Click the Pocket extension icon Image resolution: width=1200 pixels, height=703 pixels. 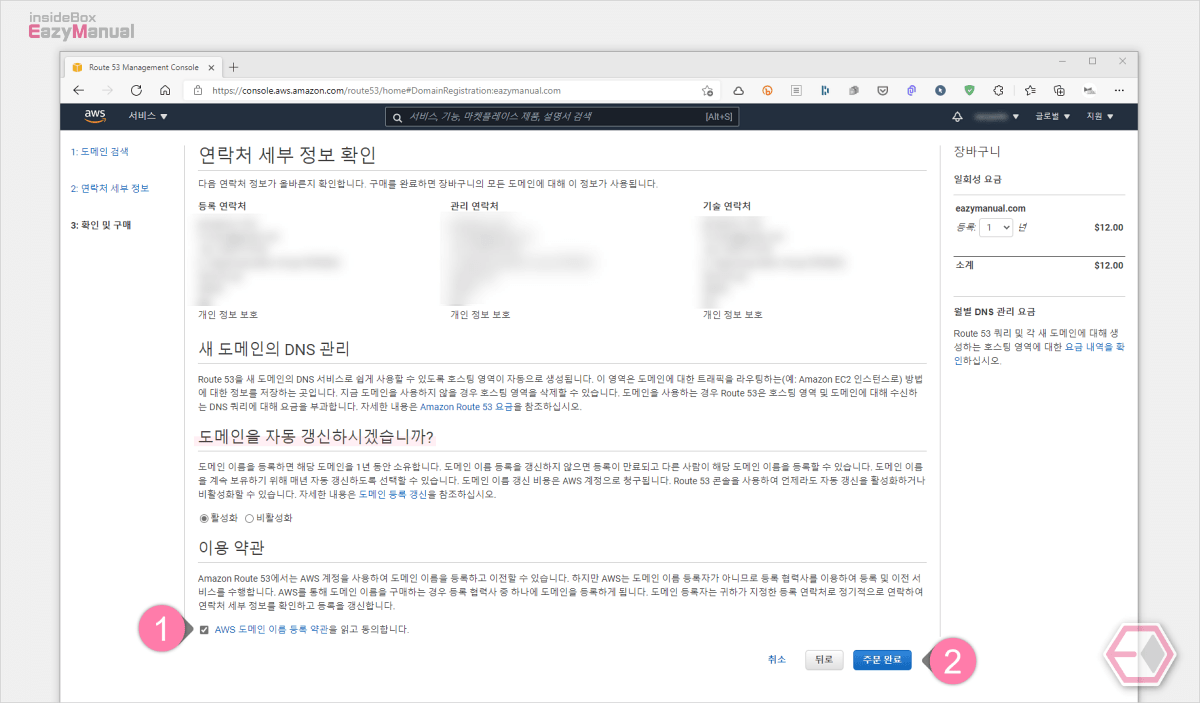tap(883, 90)
